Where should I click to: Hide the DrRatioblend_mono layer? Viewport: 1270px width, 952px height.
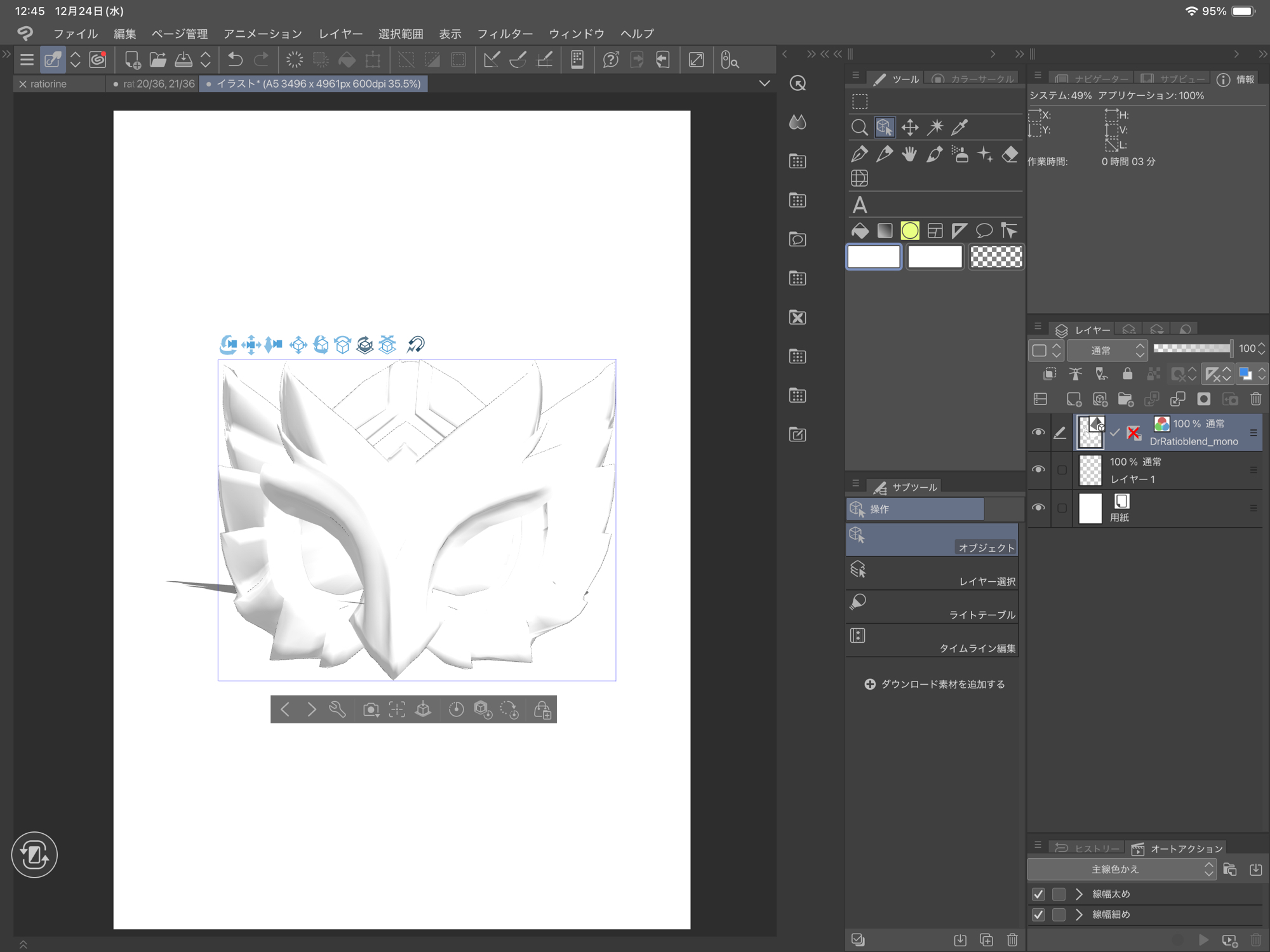click(1038, 432)
